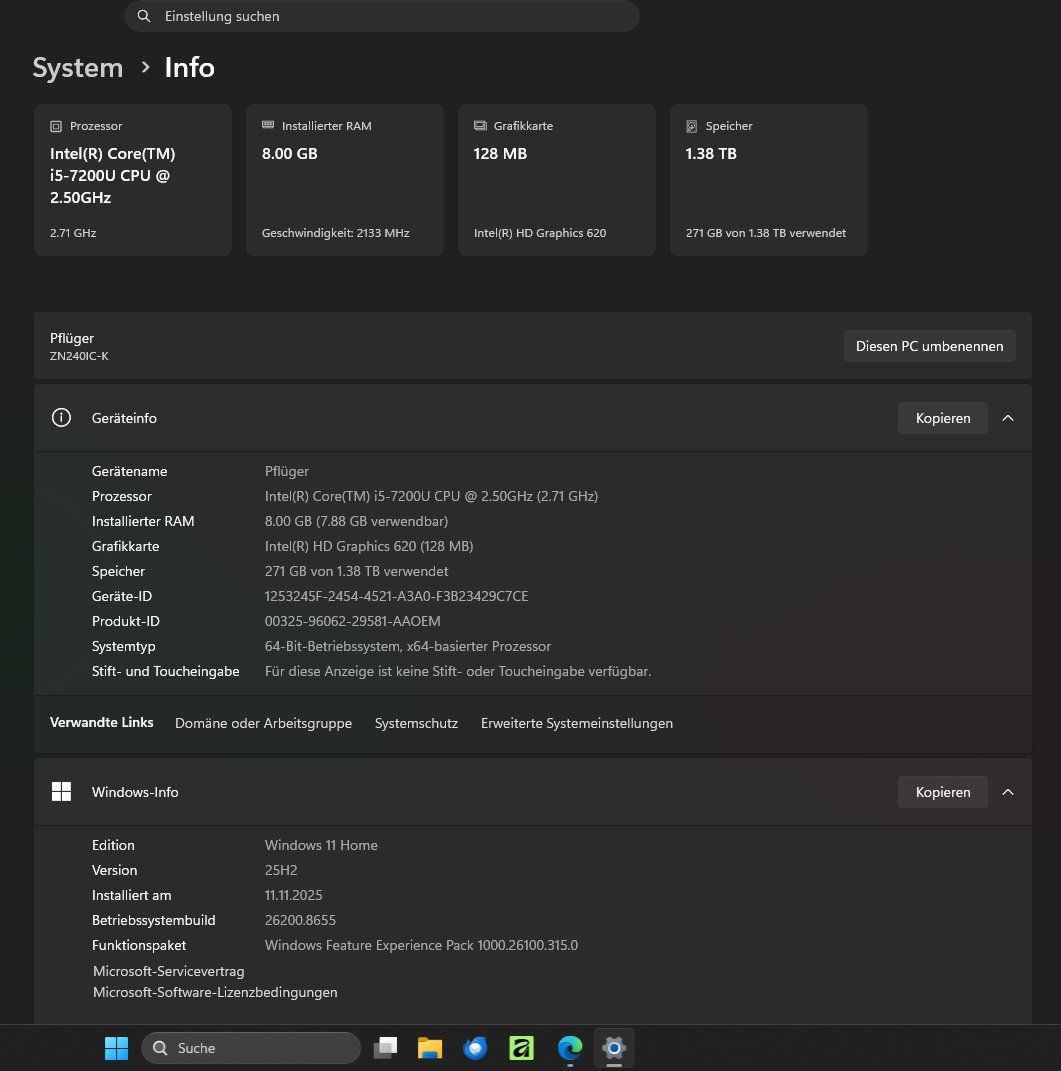
Task: Click the Settings gear in taskbar
Action: (x=614, y=1048)
